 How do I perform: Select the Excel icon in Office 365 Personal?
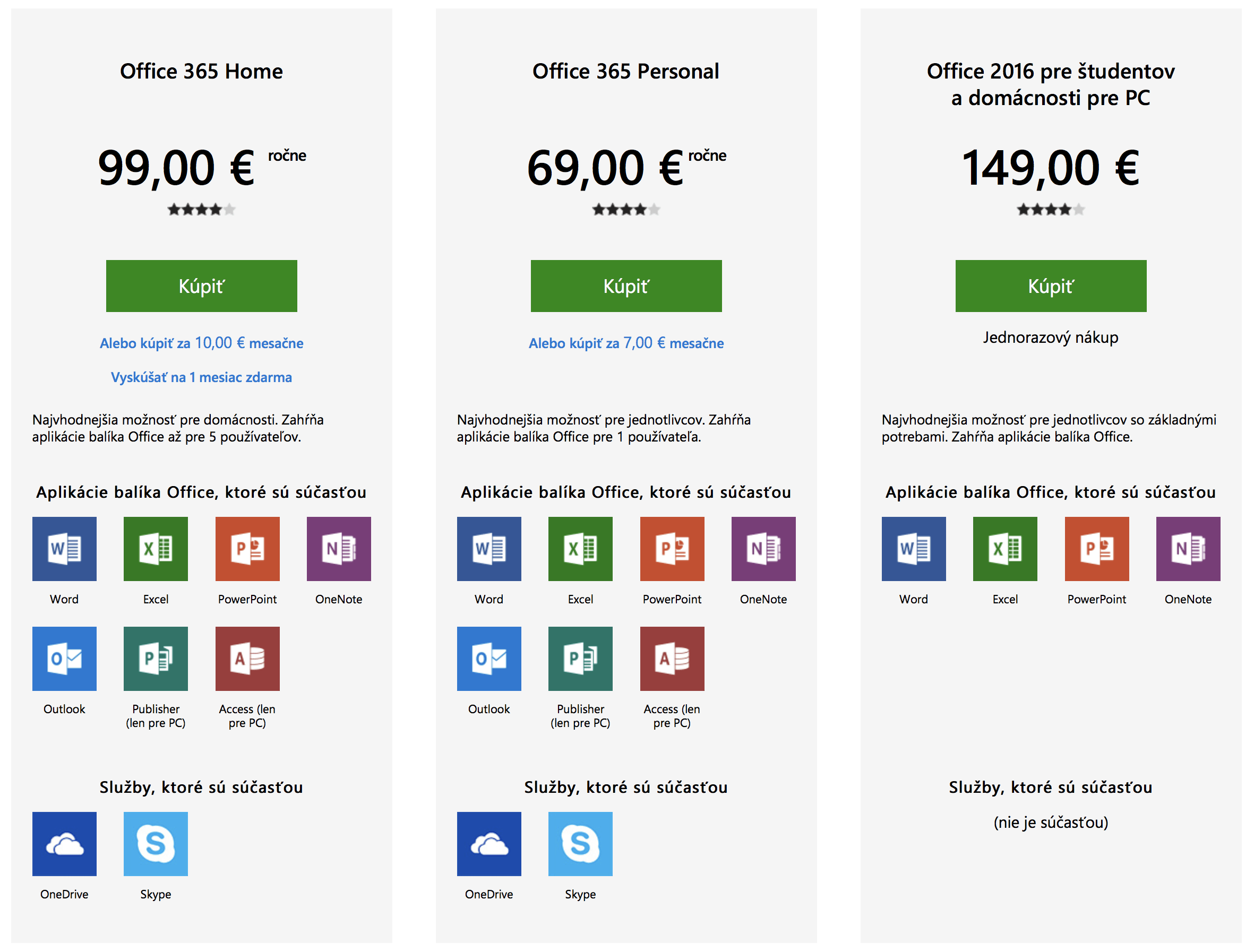pyautogui.click(x=580, y=549)
